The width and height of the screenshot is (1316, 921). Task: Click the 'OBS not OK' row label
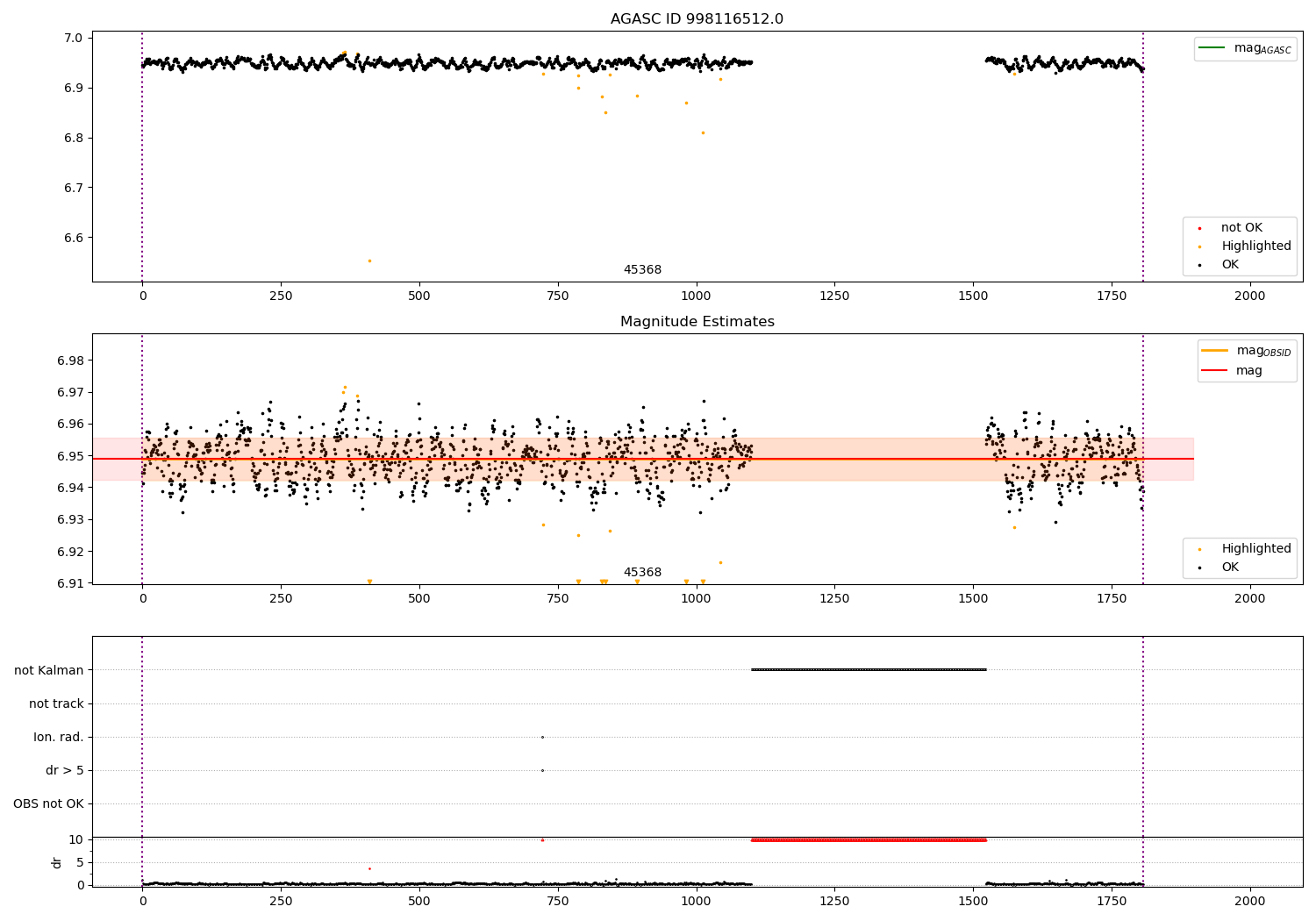point(48,803)
